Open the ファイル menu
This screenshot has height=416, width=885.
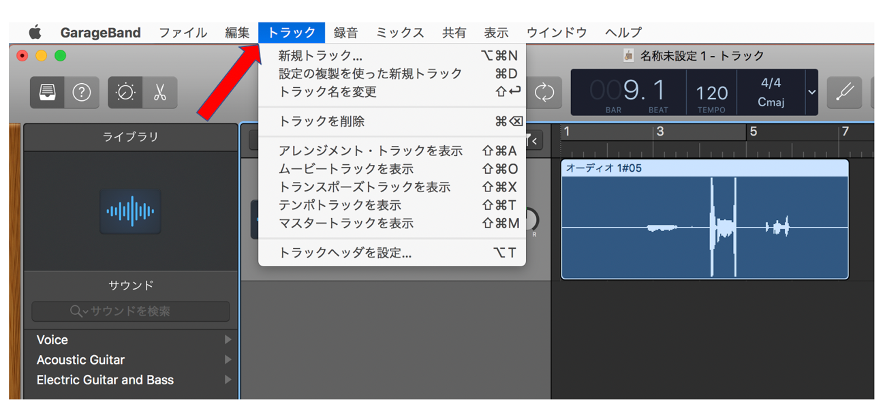tap(182, 33)
